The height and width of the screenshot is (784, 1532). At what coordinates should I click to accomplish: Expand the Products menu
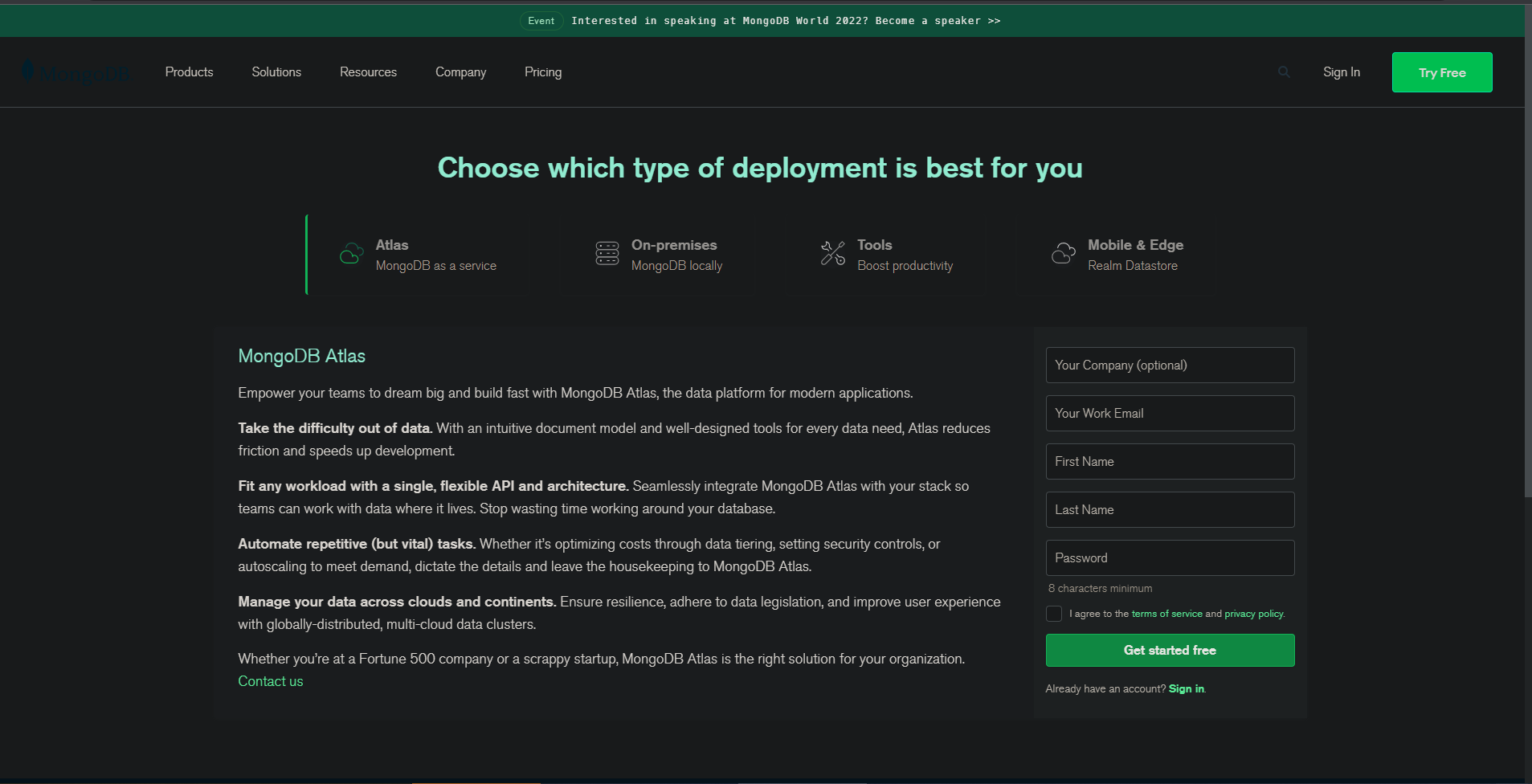click(x=189, y=72)
